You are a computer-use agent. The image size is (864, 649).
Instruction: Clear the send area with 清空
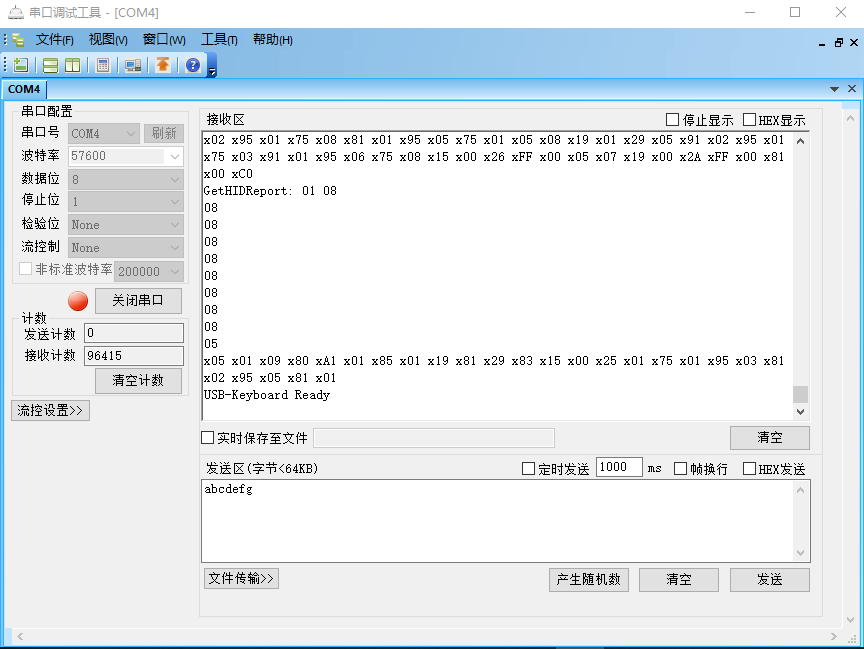coord(678,580)
